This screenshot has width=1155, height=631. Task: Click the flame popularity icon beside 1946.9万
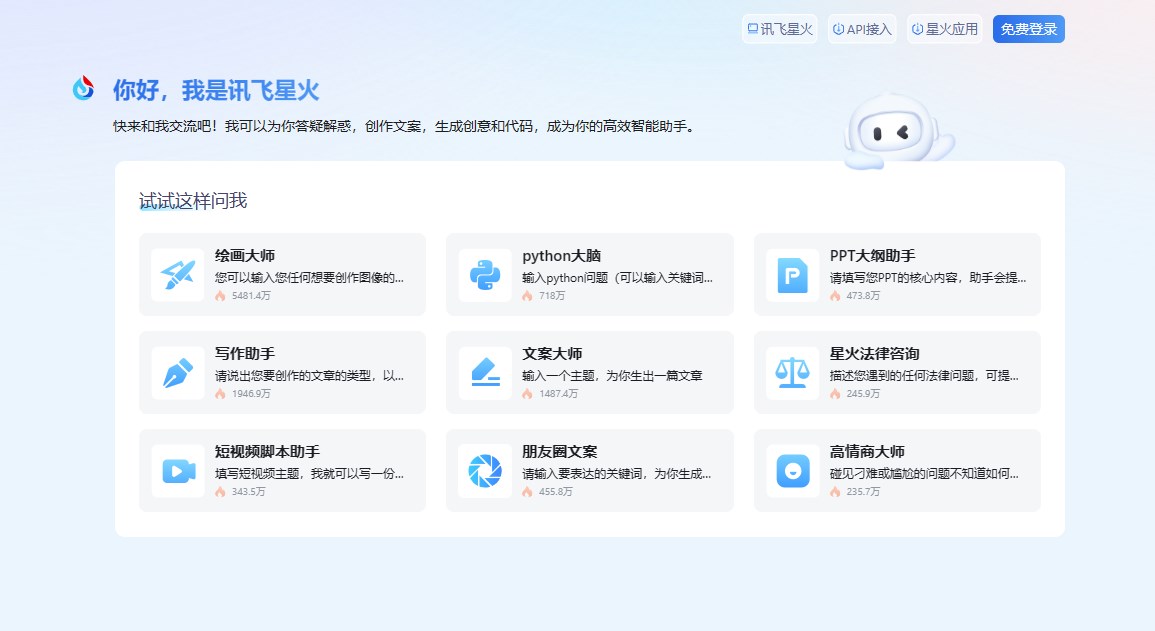pyautogui.click(x=220, y=393)
